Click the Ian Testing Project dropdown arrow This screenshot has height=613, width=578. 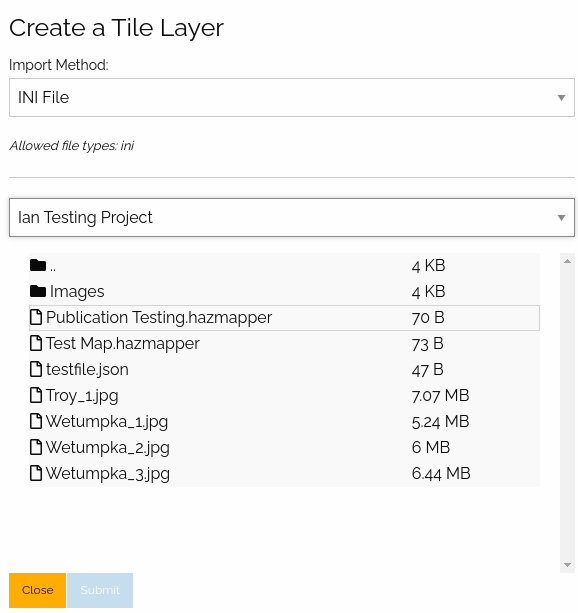point(561,218)
